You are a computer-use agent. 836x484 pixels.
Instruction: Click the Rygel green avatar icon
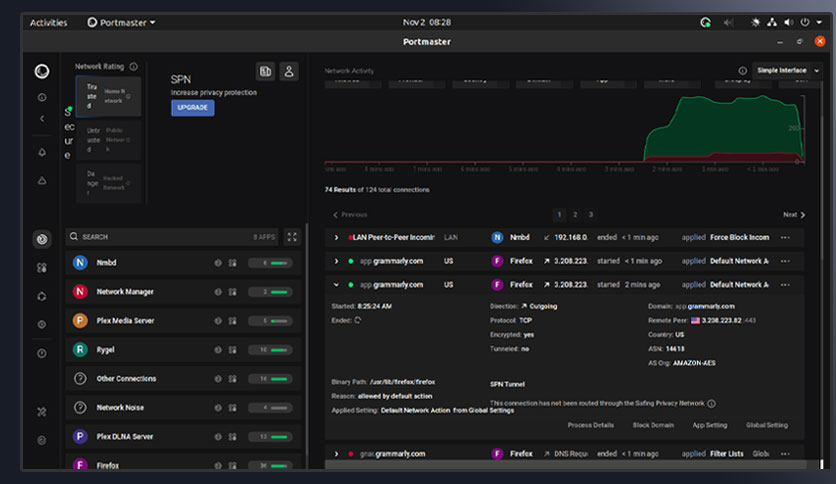[80, 350]
